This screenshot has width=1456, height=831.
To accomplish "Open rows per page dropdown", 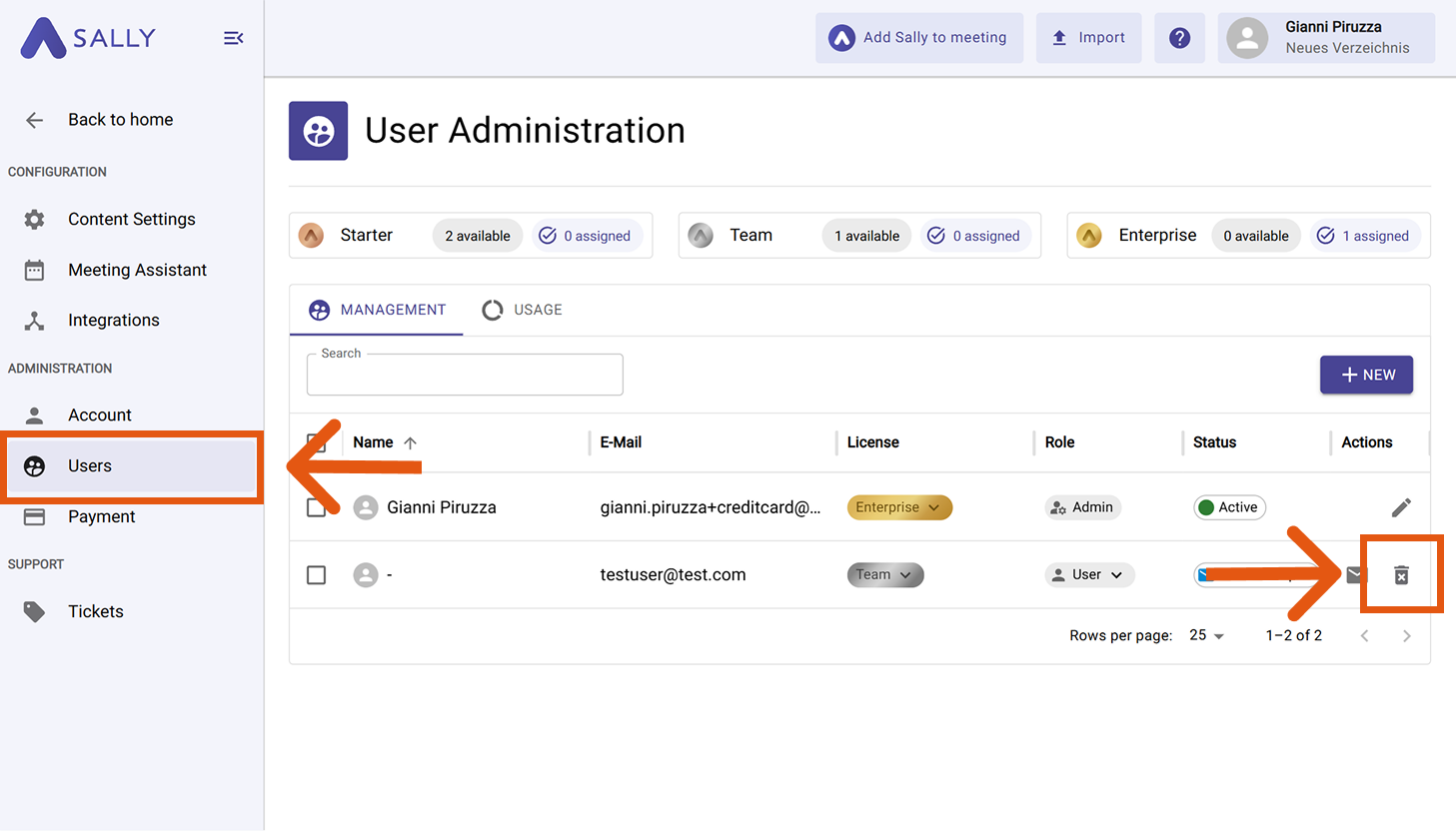I will [1207, 635].
